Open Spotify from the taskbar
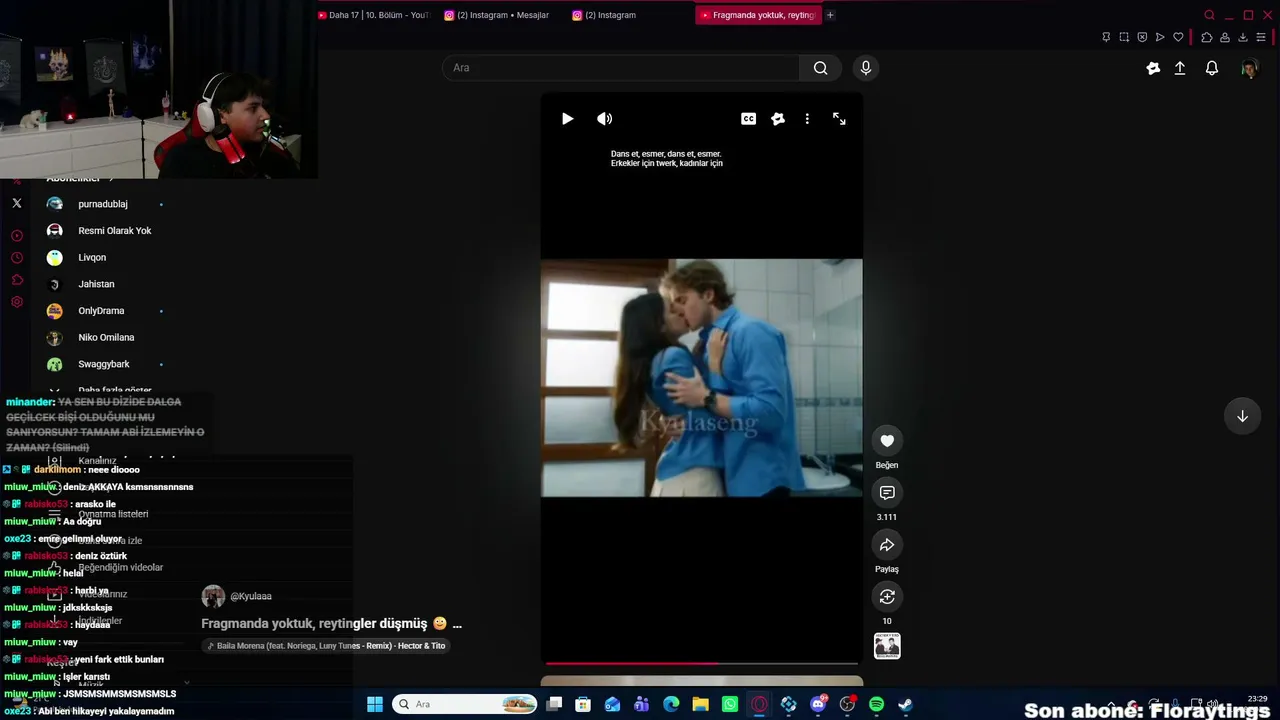 876,704
